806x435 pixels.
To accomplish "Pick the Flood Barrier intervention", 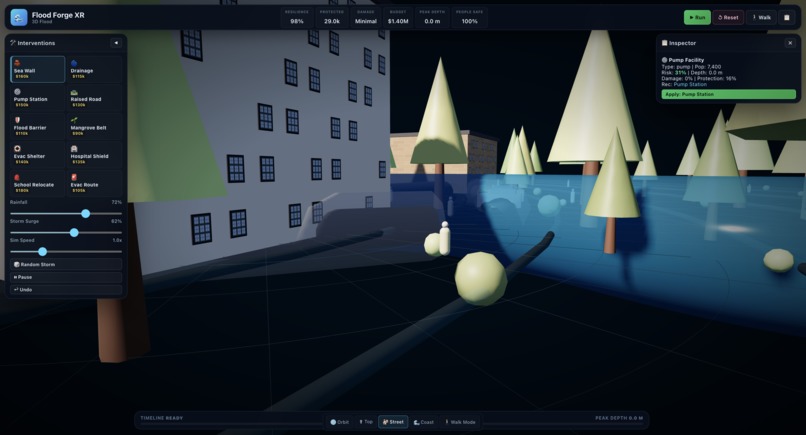I will [x=38, y=126].
